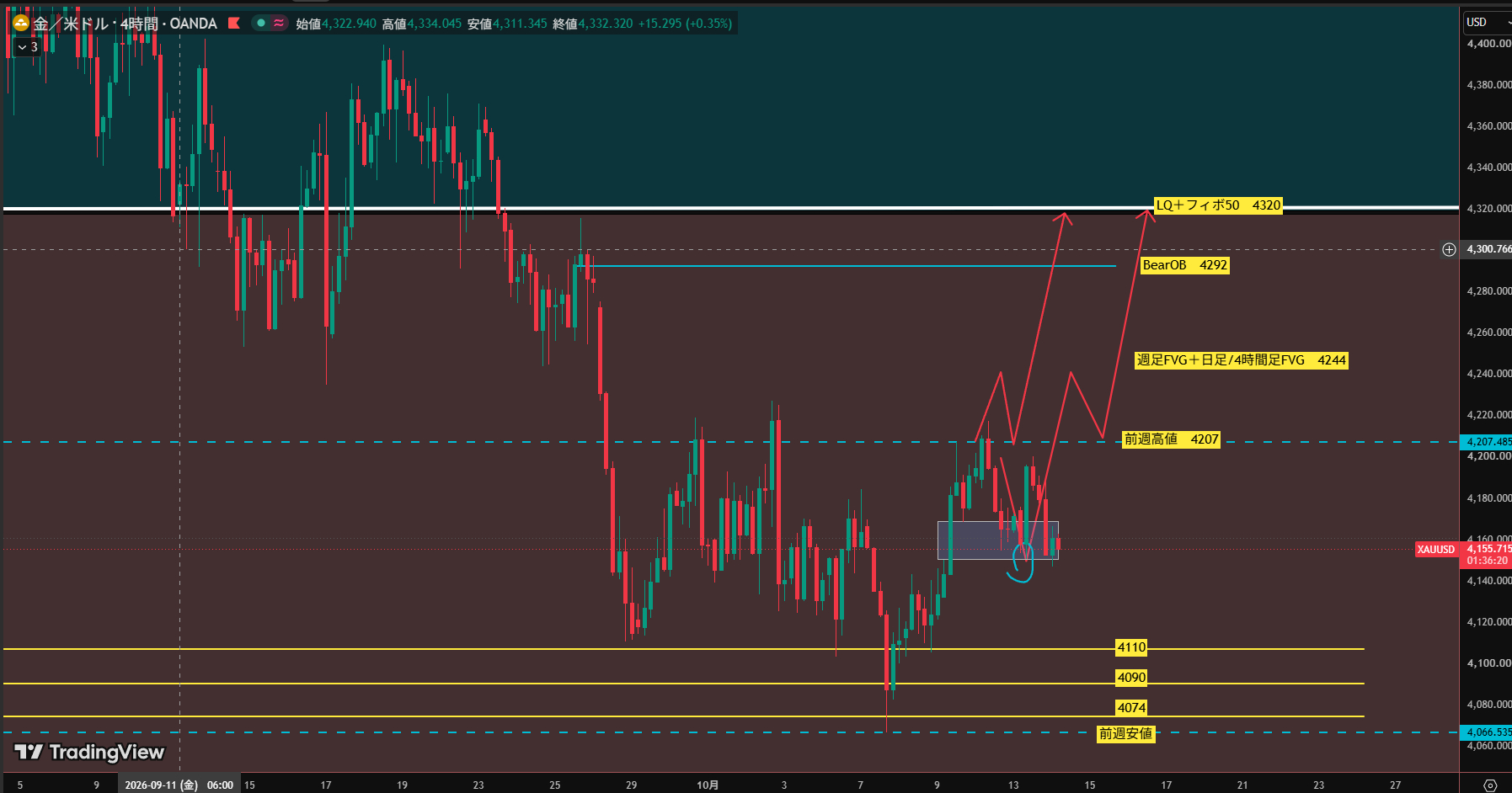Click symbol title 金／米ドル・4時間・OANDA

(x=125, y=24)
